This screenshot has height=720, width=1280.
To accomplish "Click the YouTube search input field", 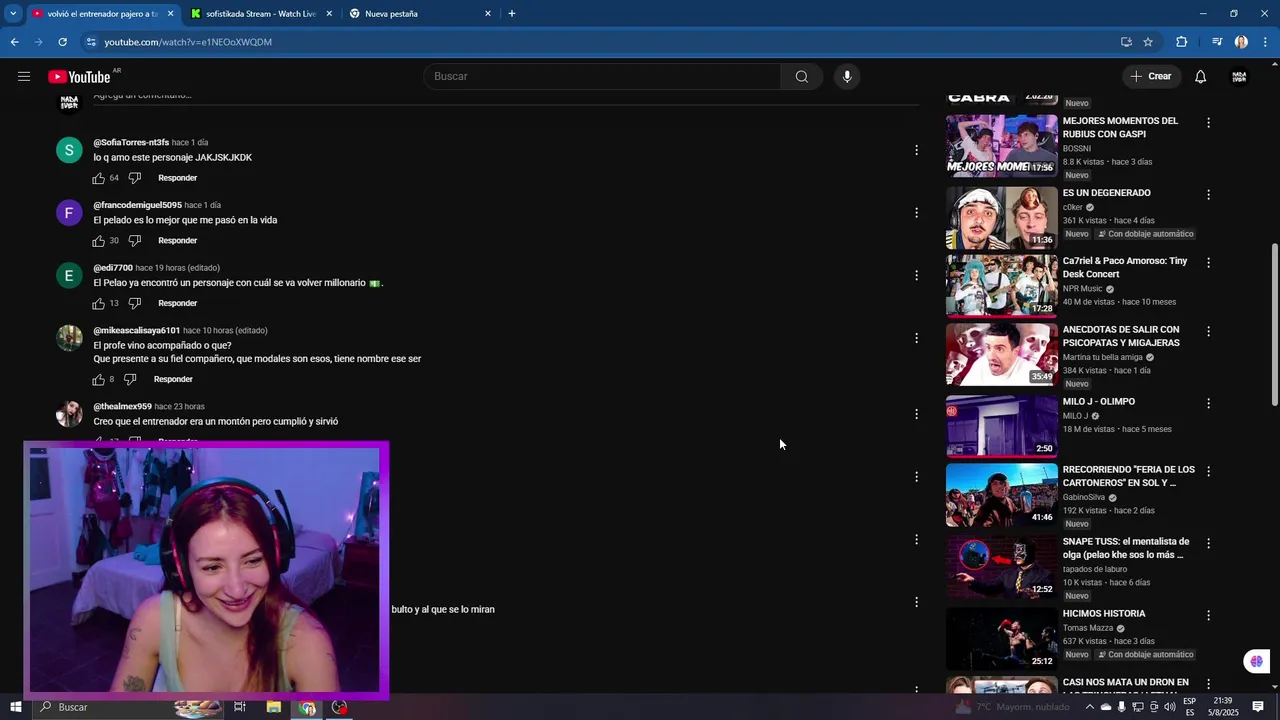I will tap(603, 76).
